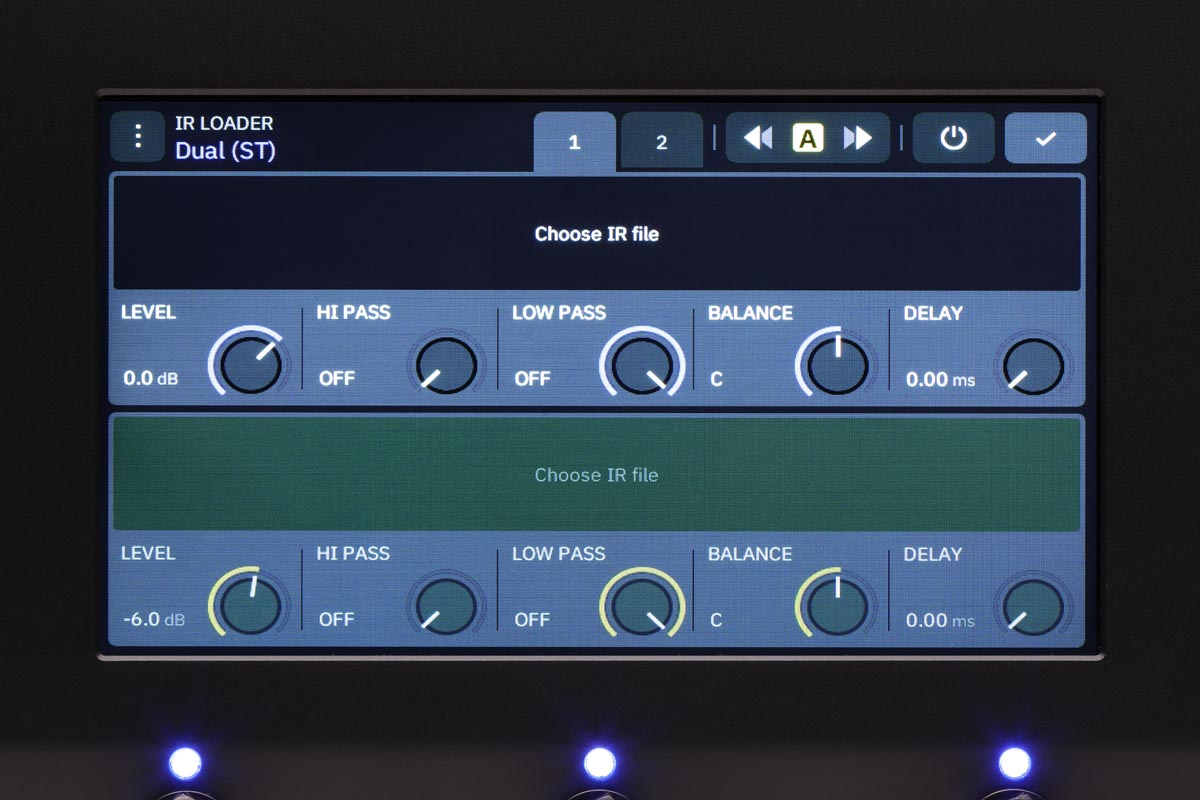This screenshot has width=1200, height=800.
Task: Choose IR file for the green bottom slot
Action: [596, 475]
